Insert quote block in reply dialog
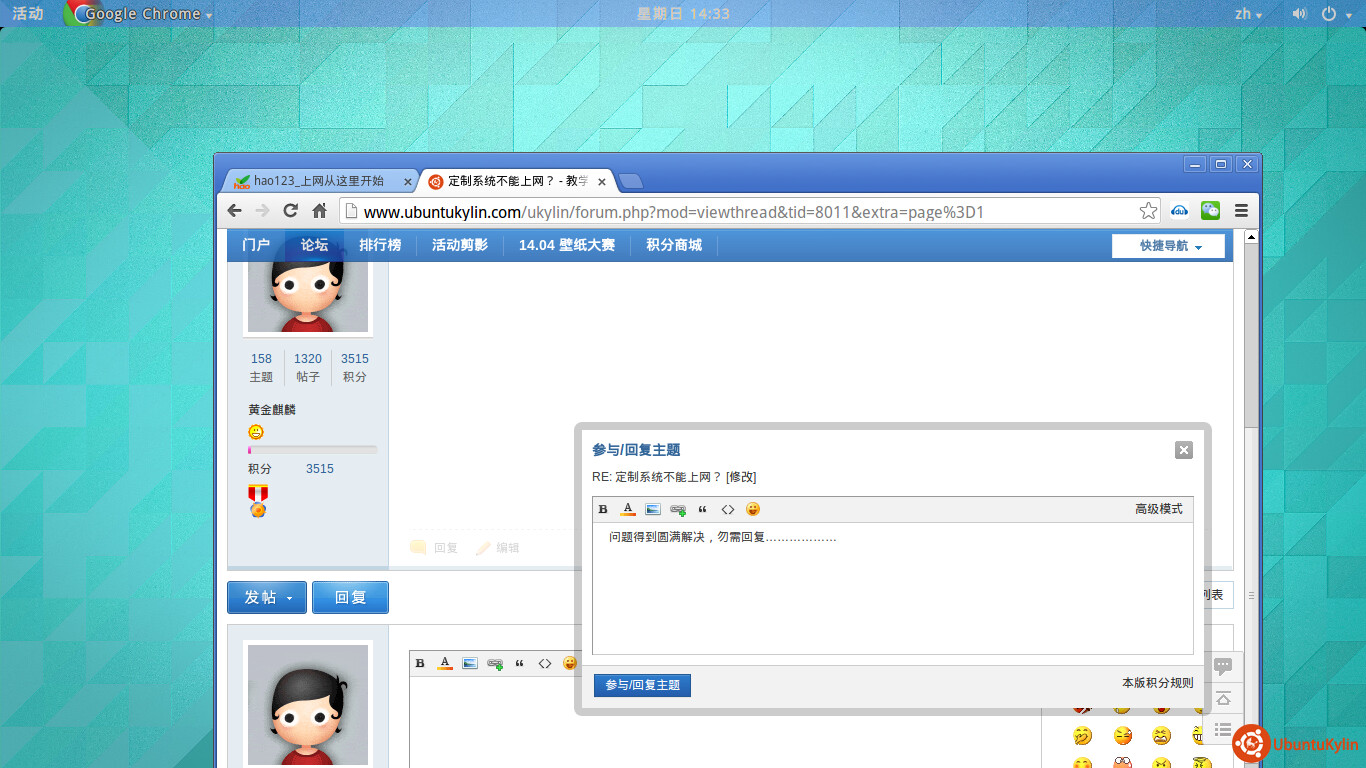The image size is (1366, 768). click(x=703, y=510)
